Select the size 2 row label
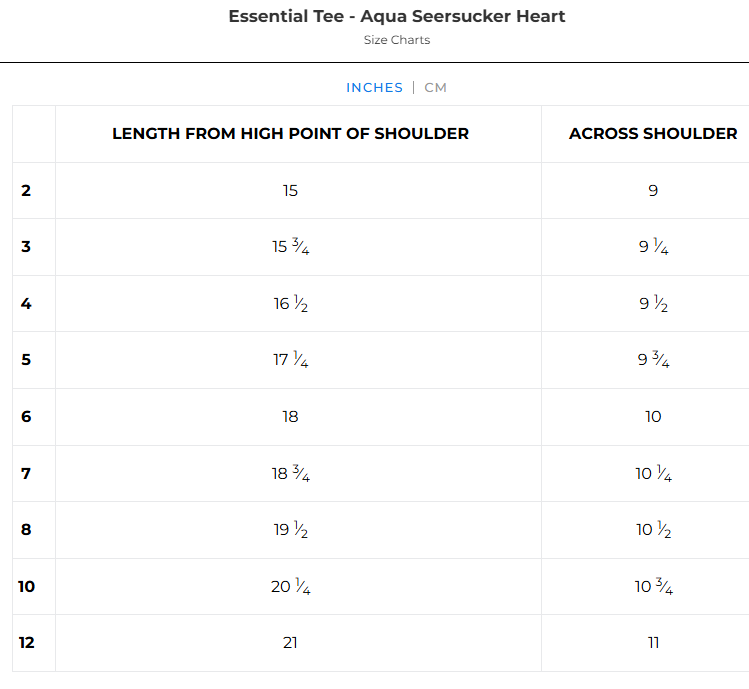Image resolution: width=749 pixels, height=689 pixels. pos(26,190)
